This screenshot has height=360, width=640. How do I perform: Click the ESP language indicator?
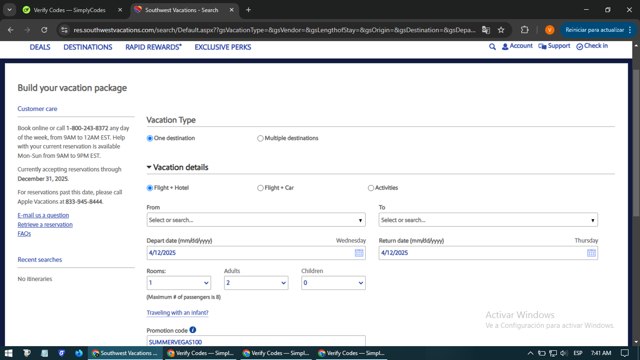coord(578,353)
